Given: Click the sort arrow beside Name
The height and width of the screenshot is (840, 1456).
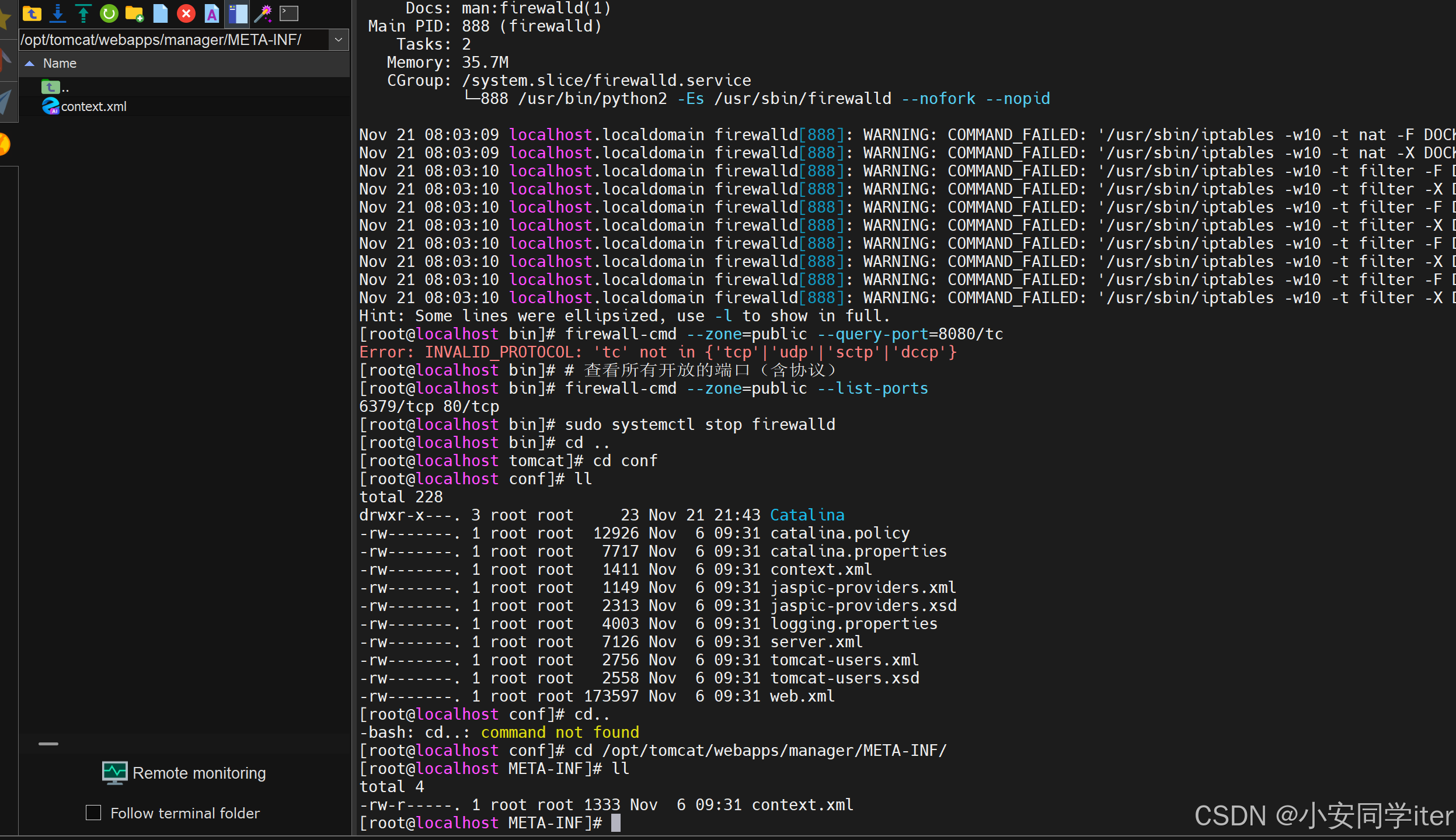Looking at the screenshot, I should (x=29, y=63).
